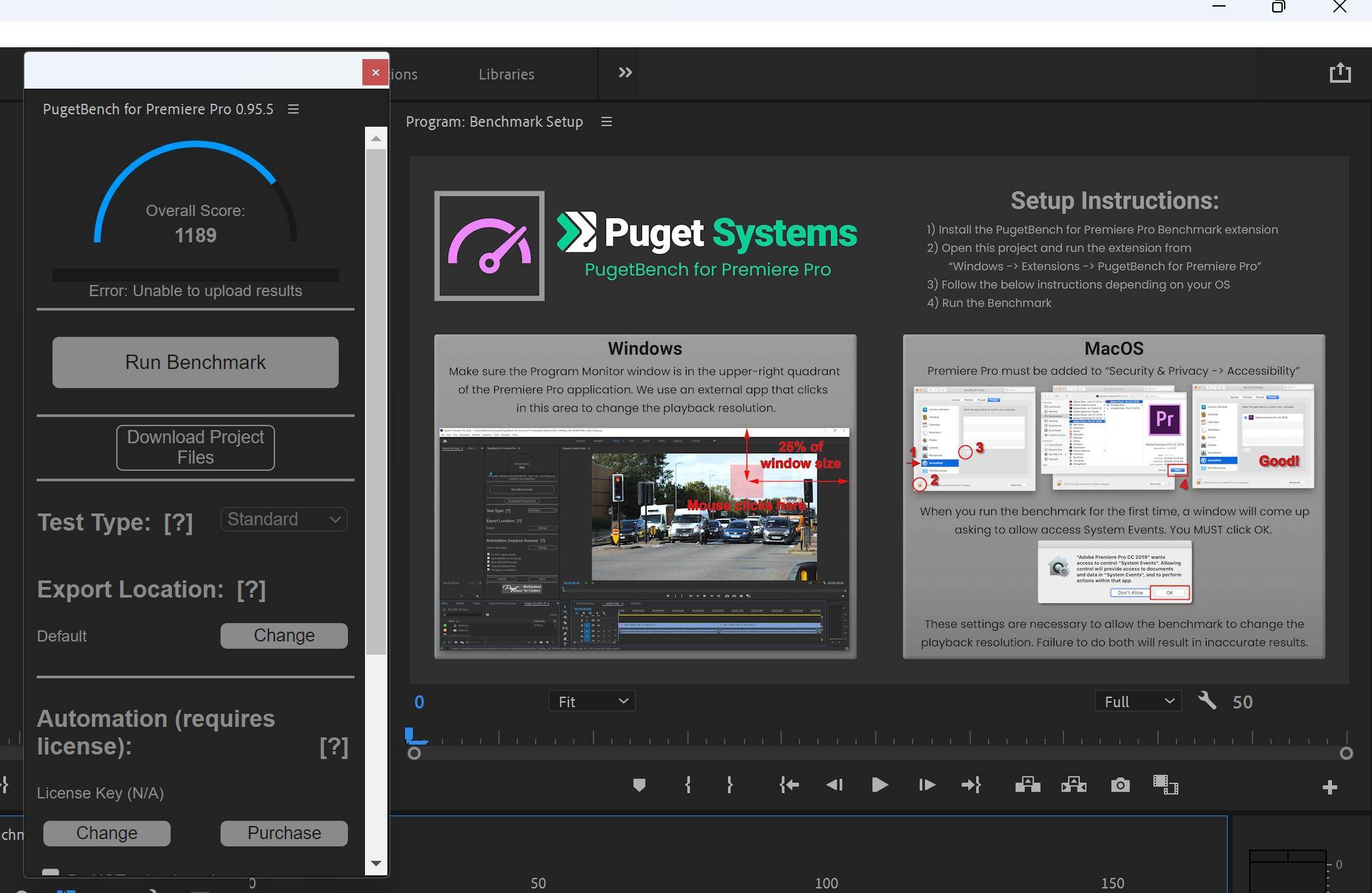Click the go to next edit icon
The height and width of the screenshot is (893, 1372).
click(x=971, y=785)
